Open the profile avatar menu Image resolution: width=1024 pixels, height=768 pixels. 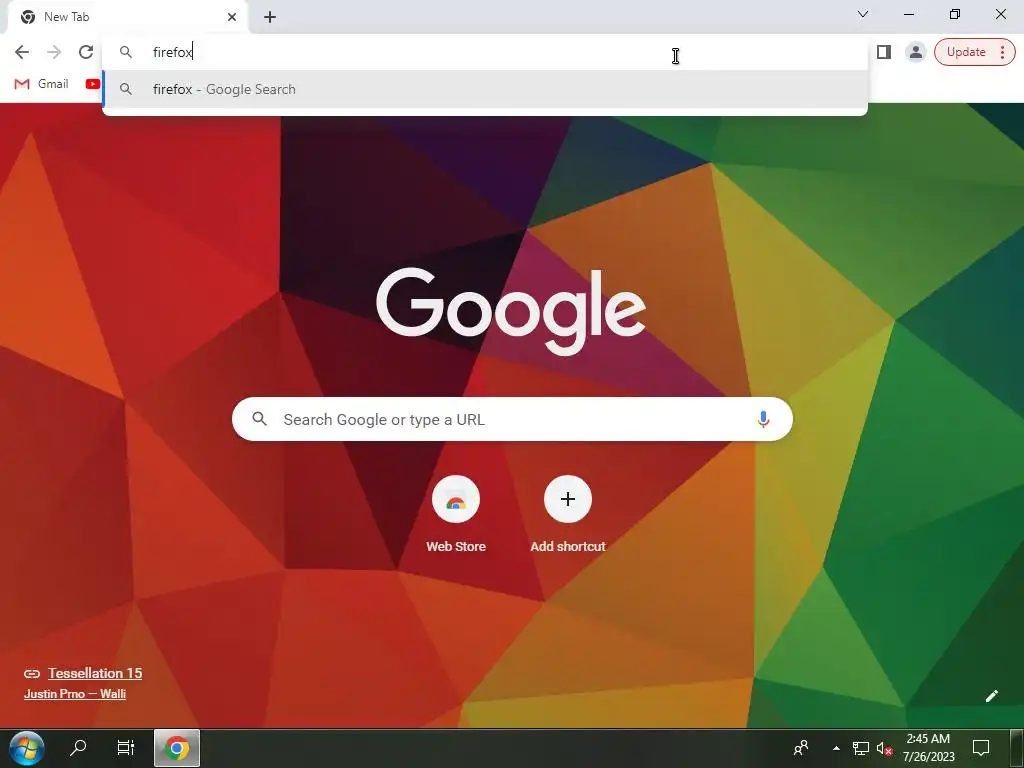pyautogui.click(x=916, y=52)
